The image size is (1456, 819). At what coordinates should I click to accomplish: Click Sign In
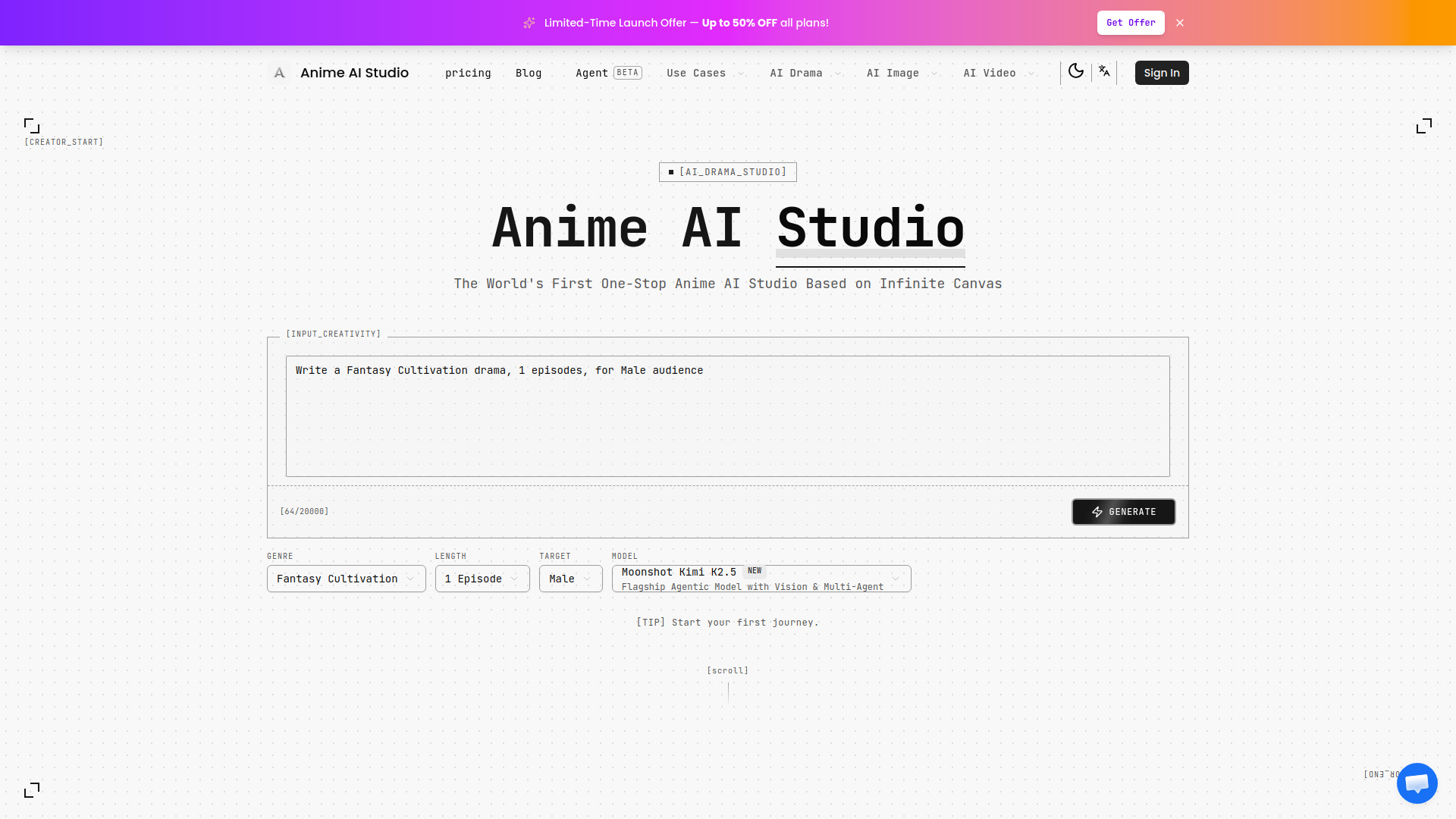pyautogui.click(x=1161, y=72)
